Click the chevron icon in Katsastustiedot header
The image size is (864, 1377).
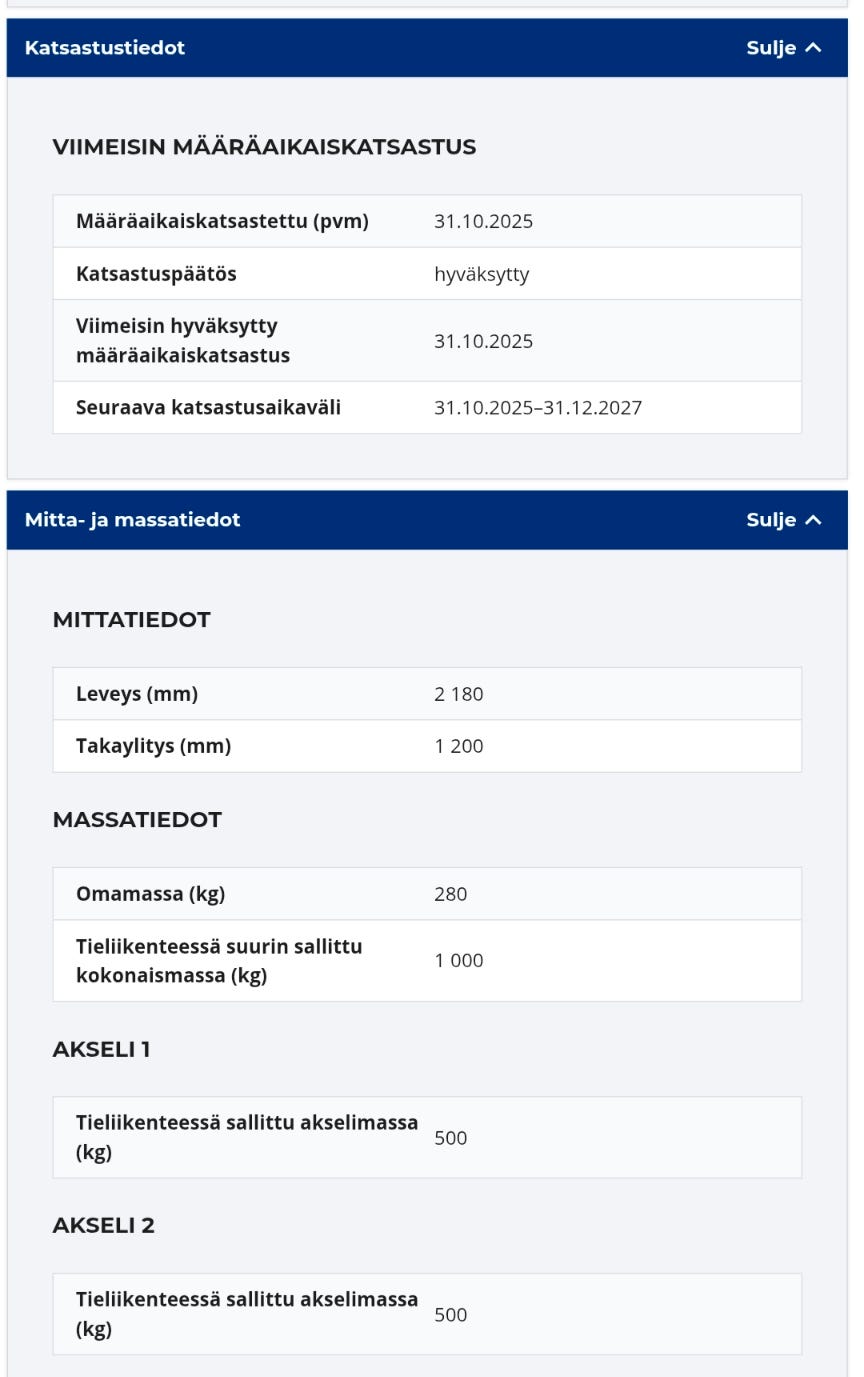(x=813, y=48)
